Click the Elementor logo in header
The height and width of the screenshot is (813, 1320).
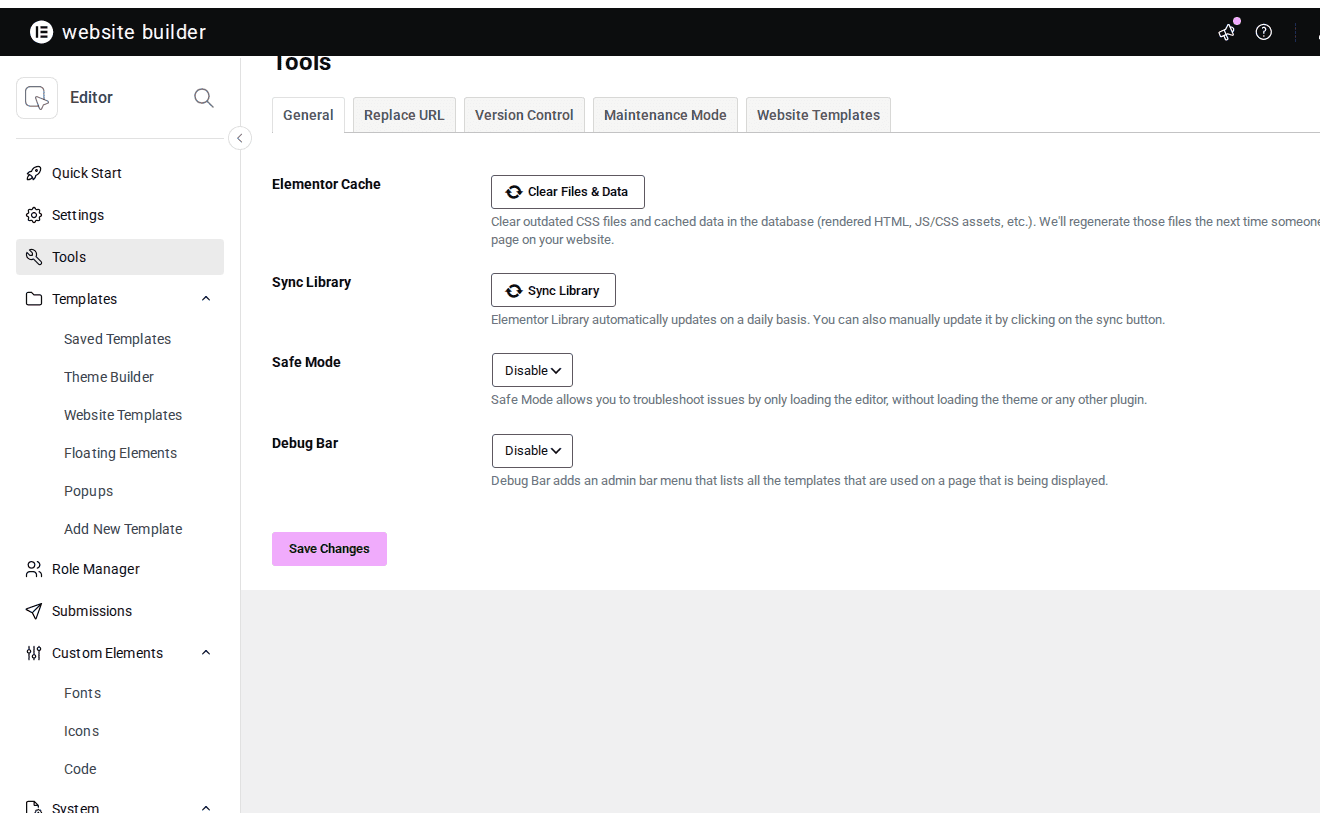(x=41, y=32)
